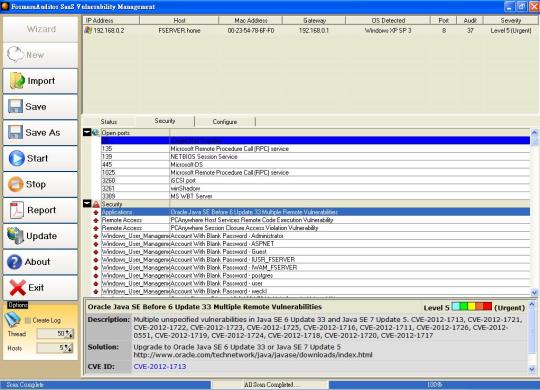Image resolution: width=540 pixels, height=390 pixels.
Task: Click the 100% progress bar
Action: tap(434, 384)
